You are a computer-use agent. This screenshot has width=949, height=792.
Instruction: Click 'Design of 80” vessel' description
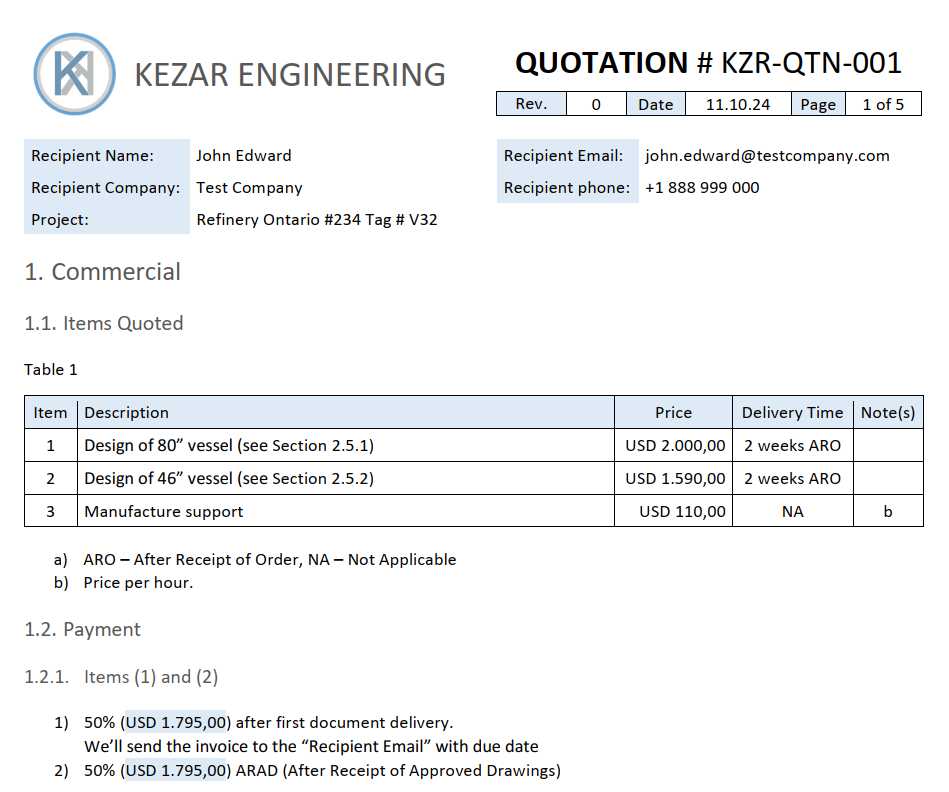pyautogui.click(x=229, y=446)
